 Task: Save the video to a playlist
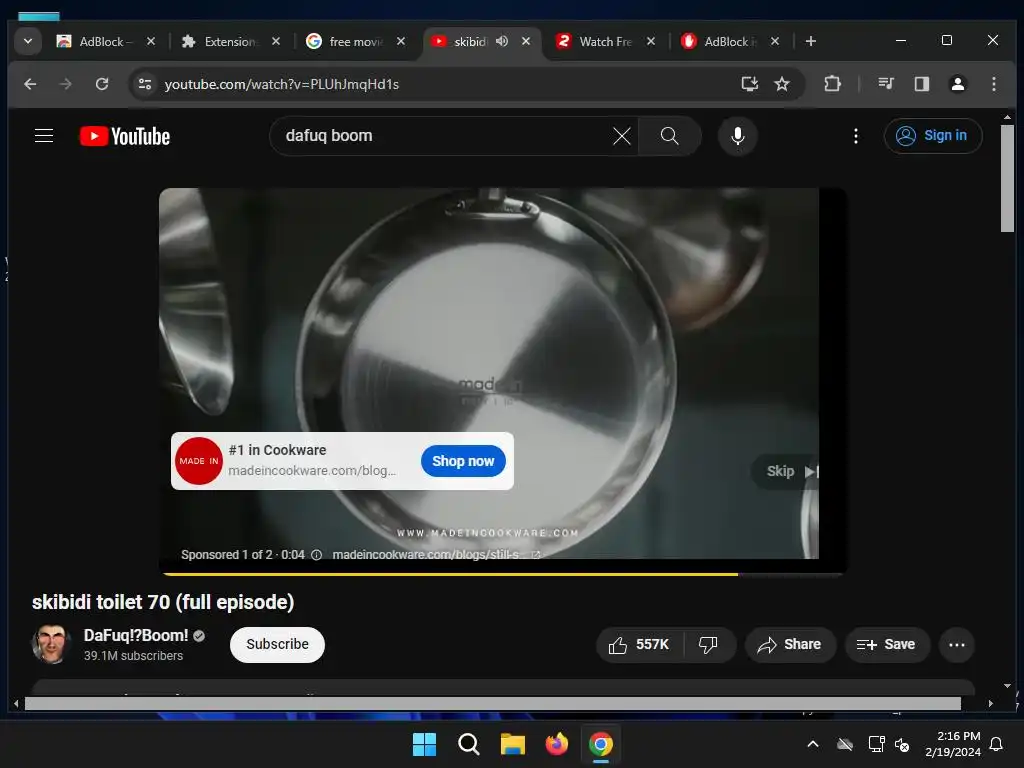click(886, 645)
